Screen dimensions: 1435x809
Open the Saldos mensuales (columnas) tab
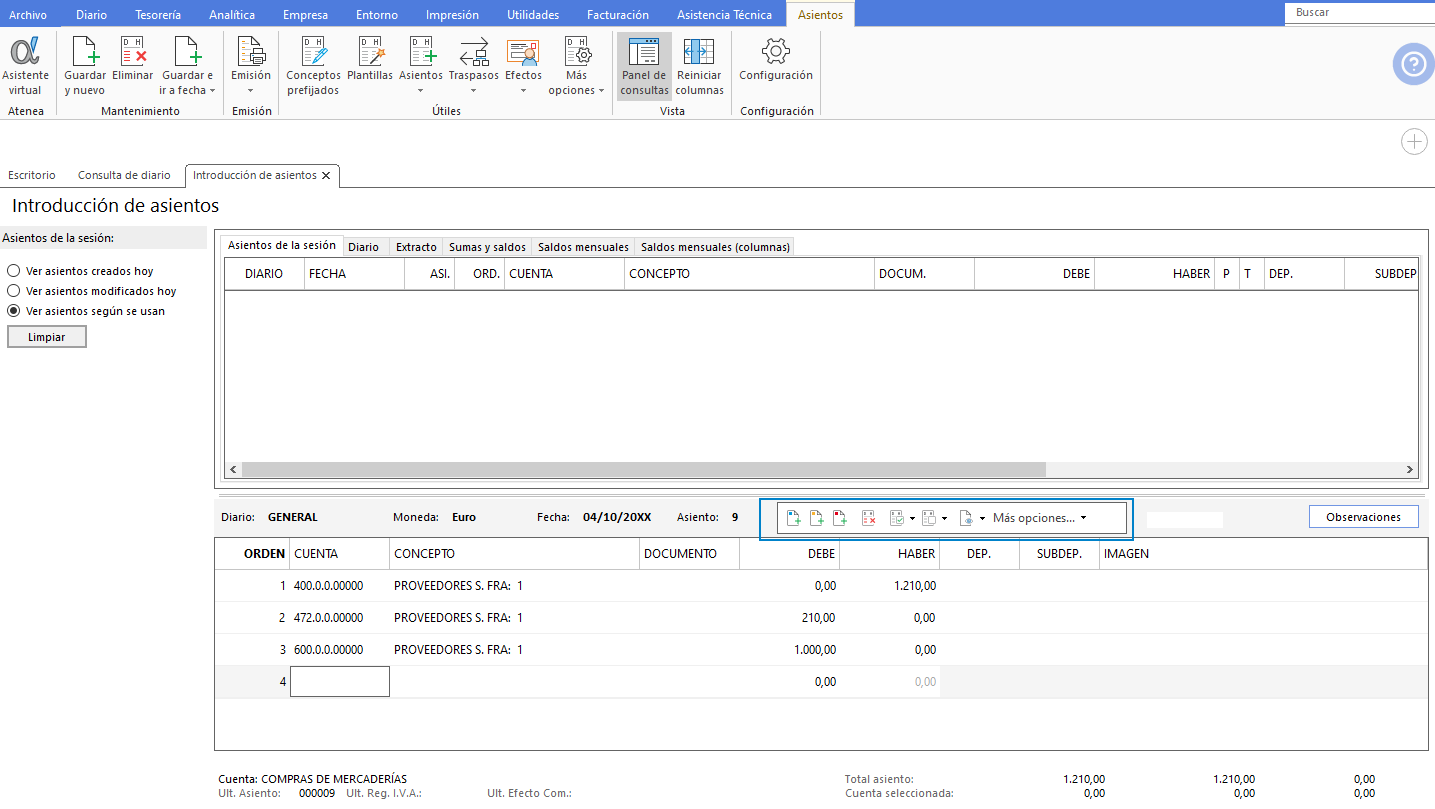coord(715,247)
